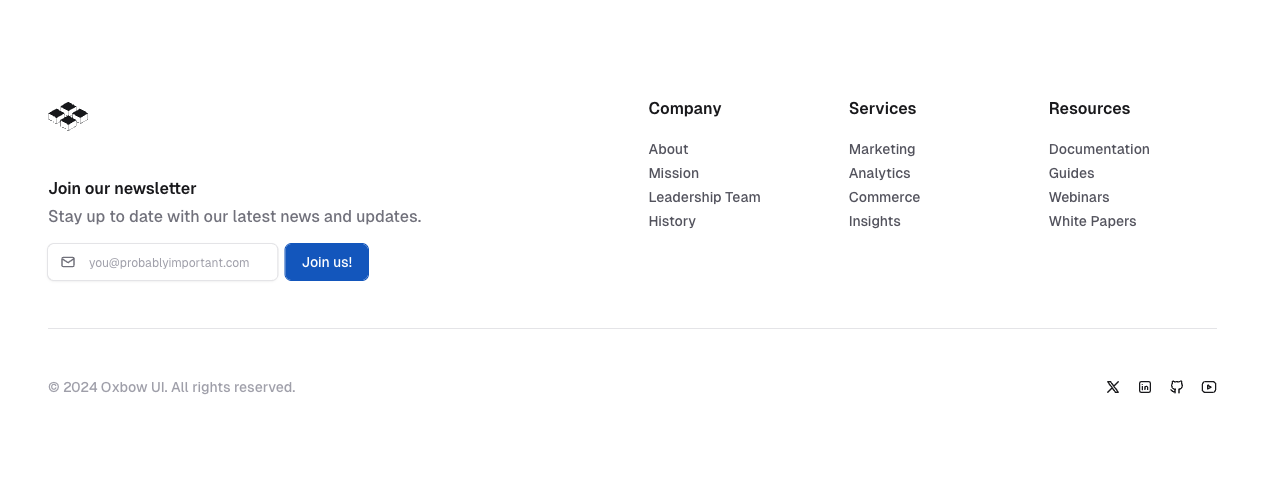Open the About link
Viewport: 1265px width, 493px height.
click(668, 149)
